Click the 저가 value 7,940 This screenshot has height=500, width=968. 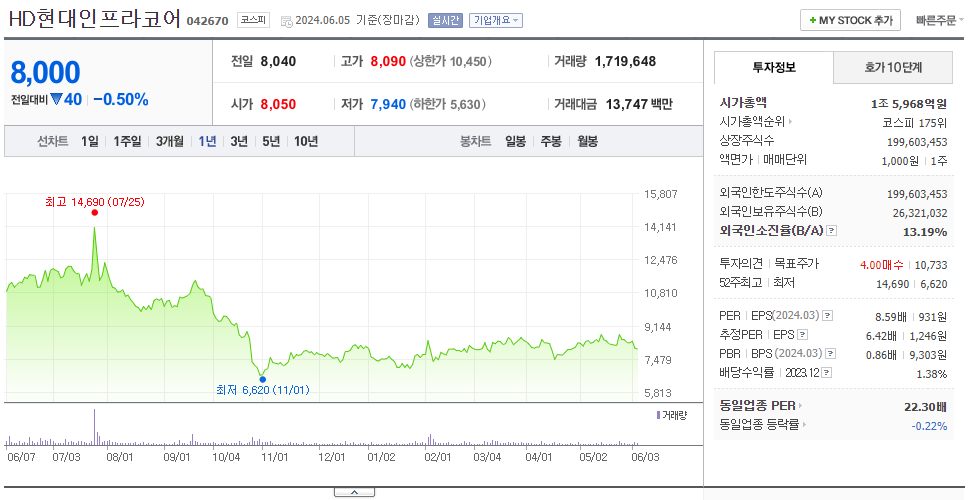pos(388,104)
